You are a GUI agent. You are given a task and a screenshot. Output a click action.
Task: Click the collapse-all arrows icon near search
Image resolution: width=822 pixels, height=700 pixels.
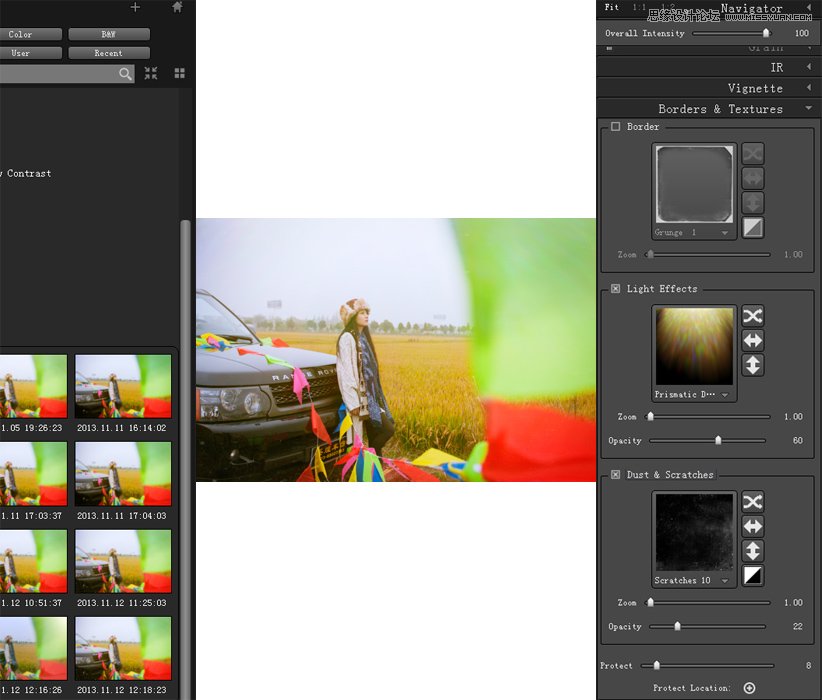[151, 73]
